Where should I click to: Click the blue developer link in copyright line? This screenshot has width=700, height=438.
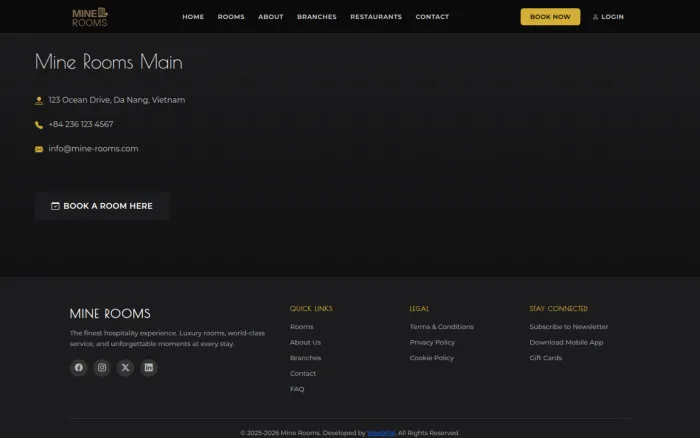click(x=381, y=433)
